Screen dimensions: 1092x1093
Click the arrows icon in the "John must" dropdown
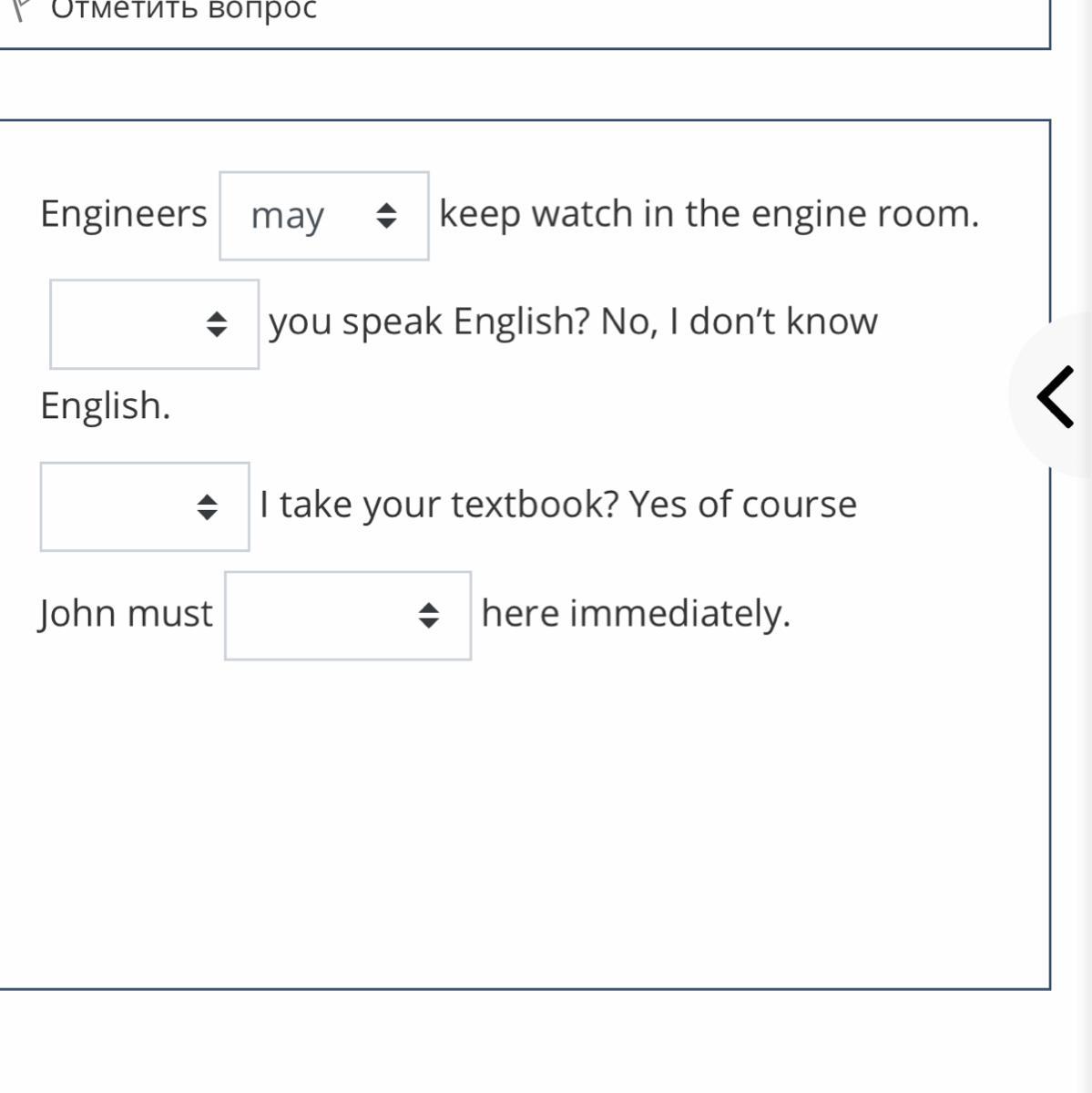tap(428, 616)
